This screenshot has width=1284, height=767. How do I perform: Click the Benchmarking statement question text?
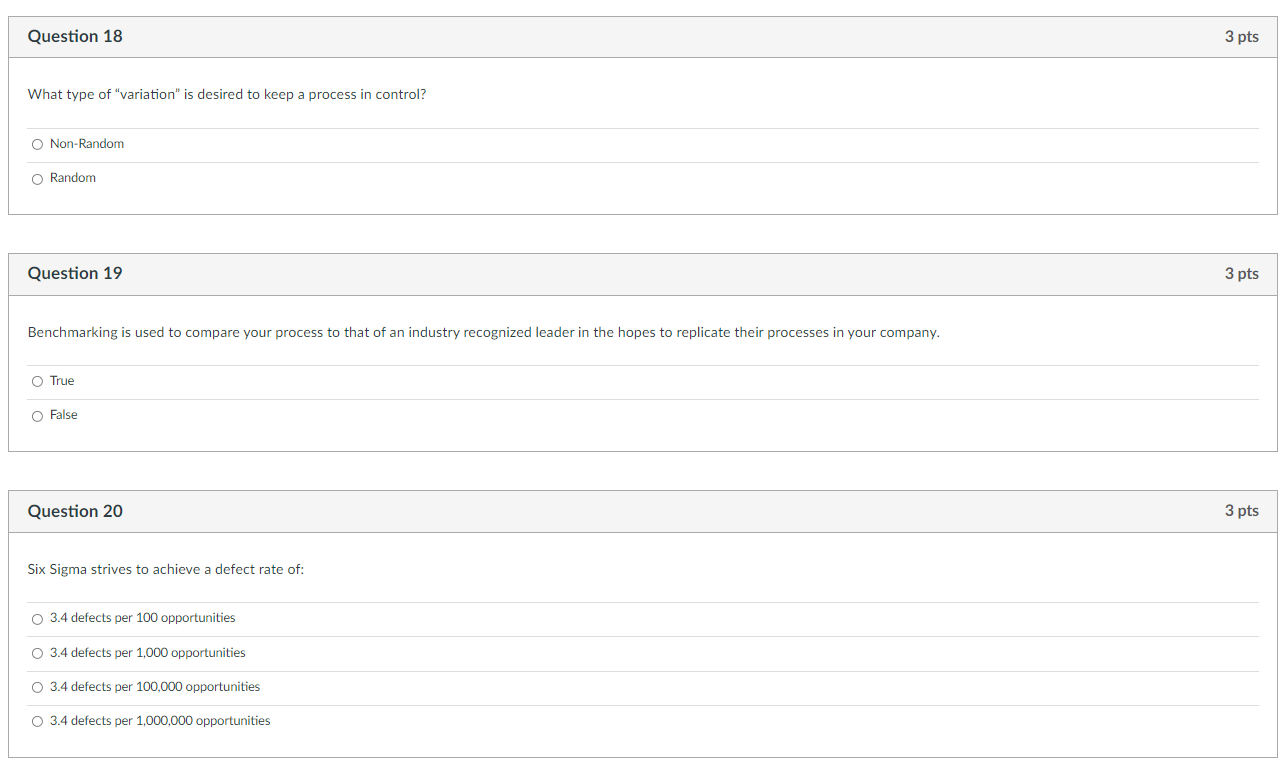click(484, 332)
